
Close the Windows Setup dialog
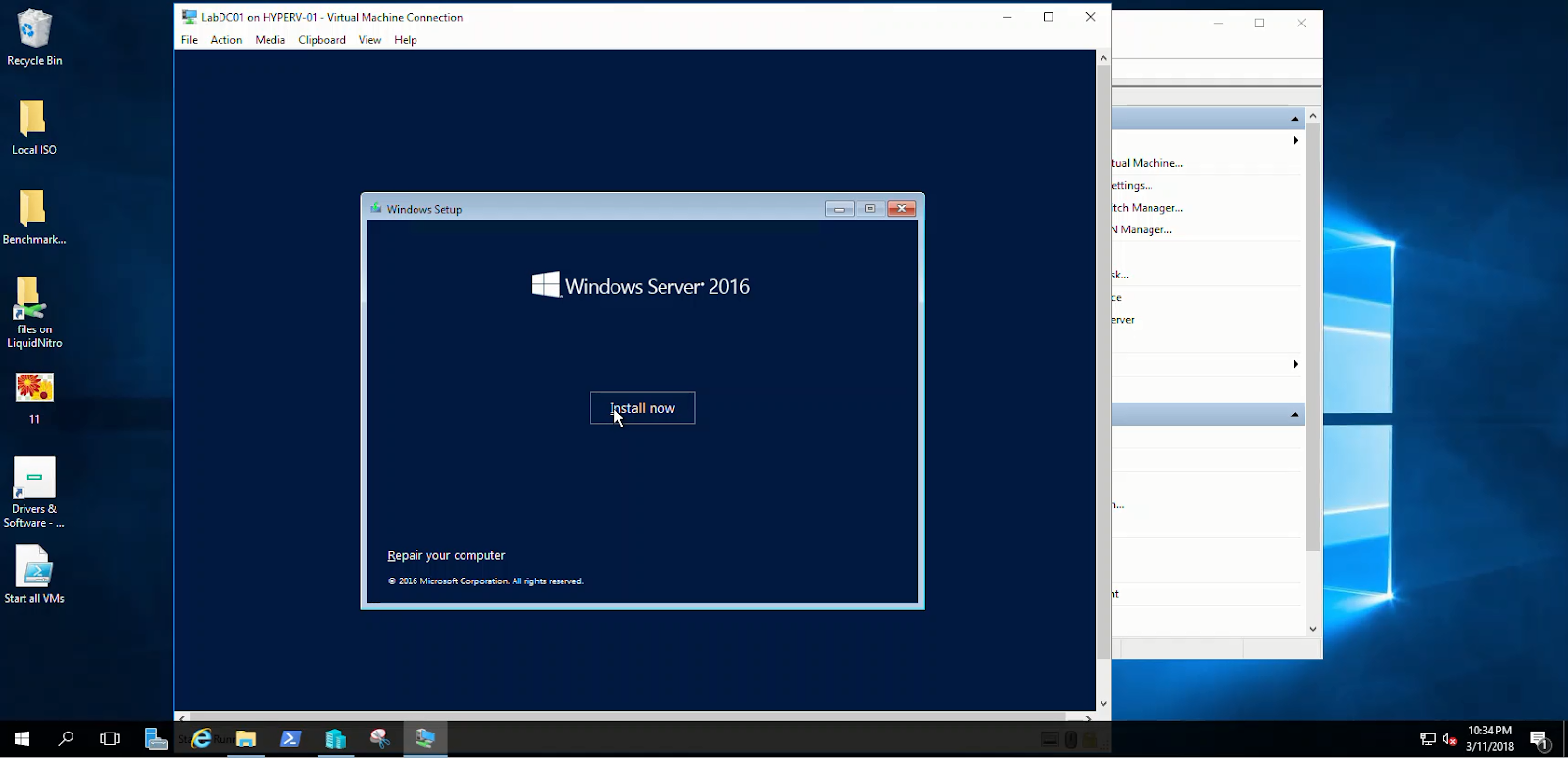click(x=902, y=208)
